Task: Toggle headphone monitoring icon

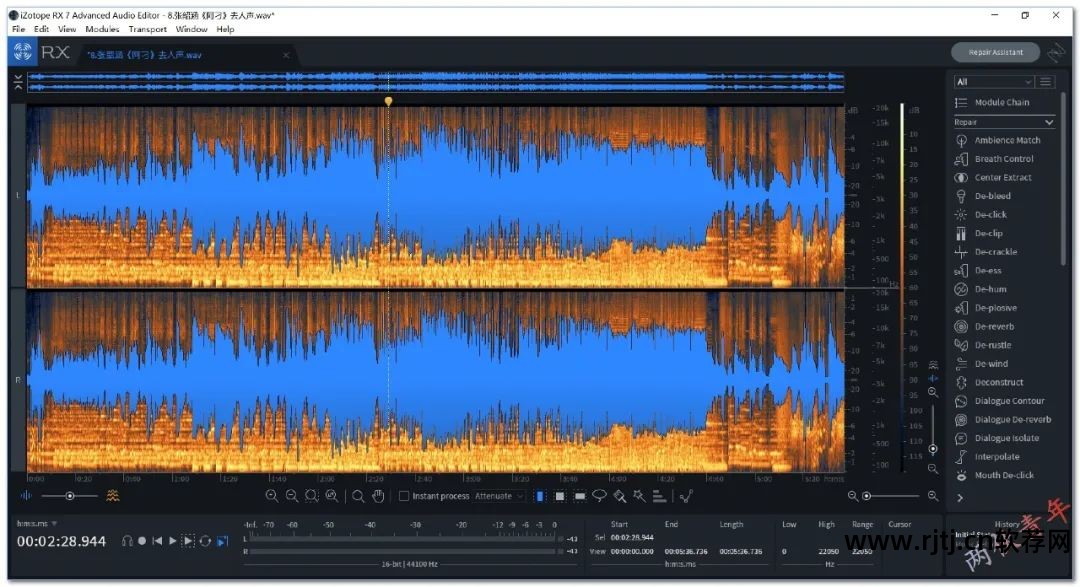Action: (127, 541)
